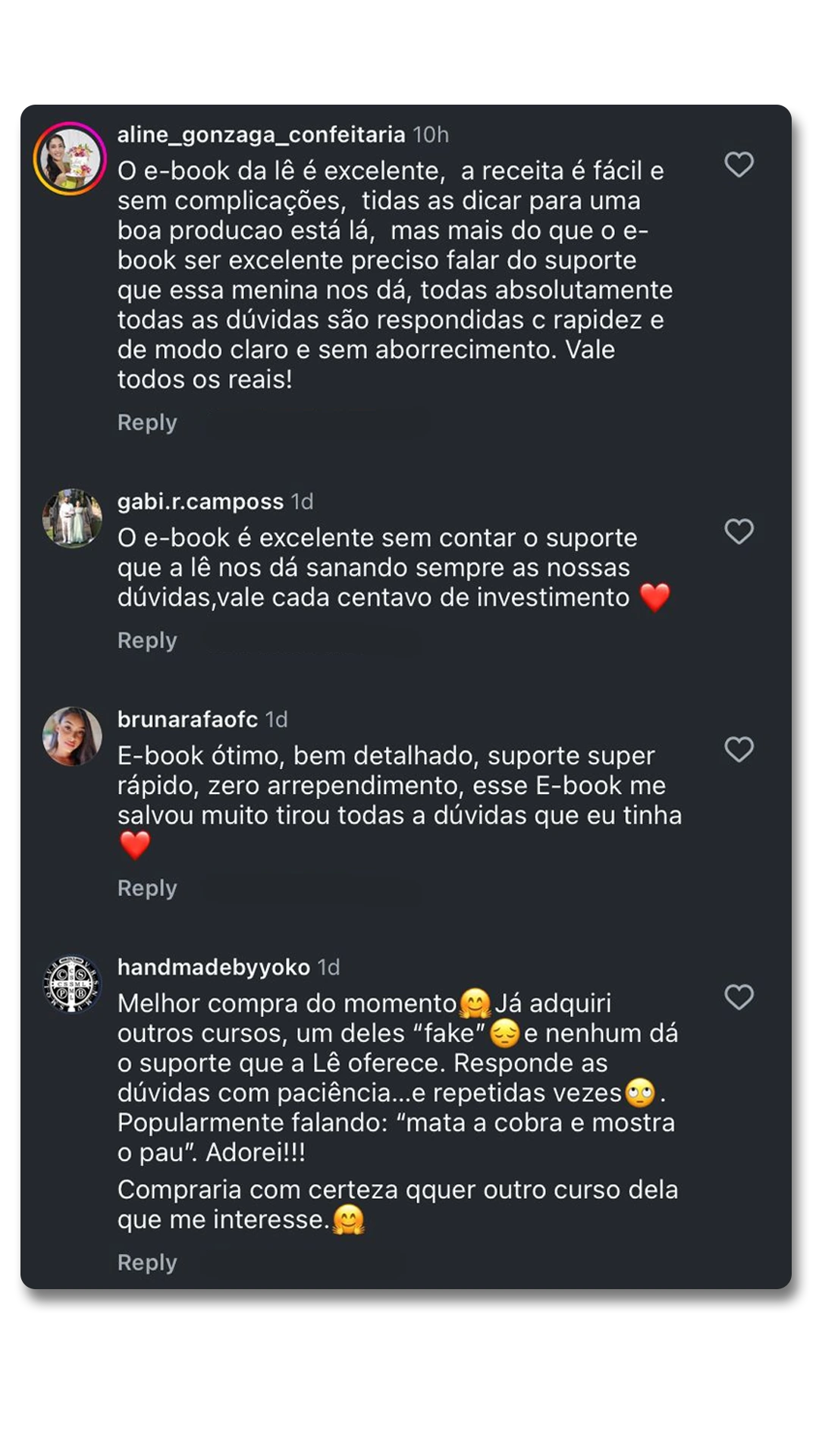
Task: Like aline_gonzaga_confeitaria's comment with the heart
Action: (739, 165)
